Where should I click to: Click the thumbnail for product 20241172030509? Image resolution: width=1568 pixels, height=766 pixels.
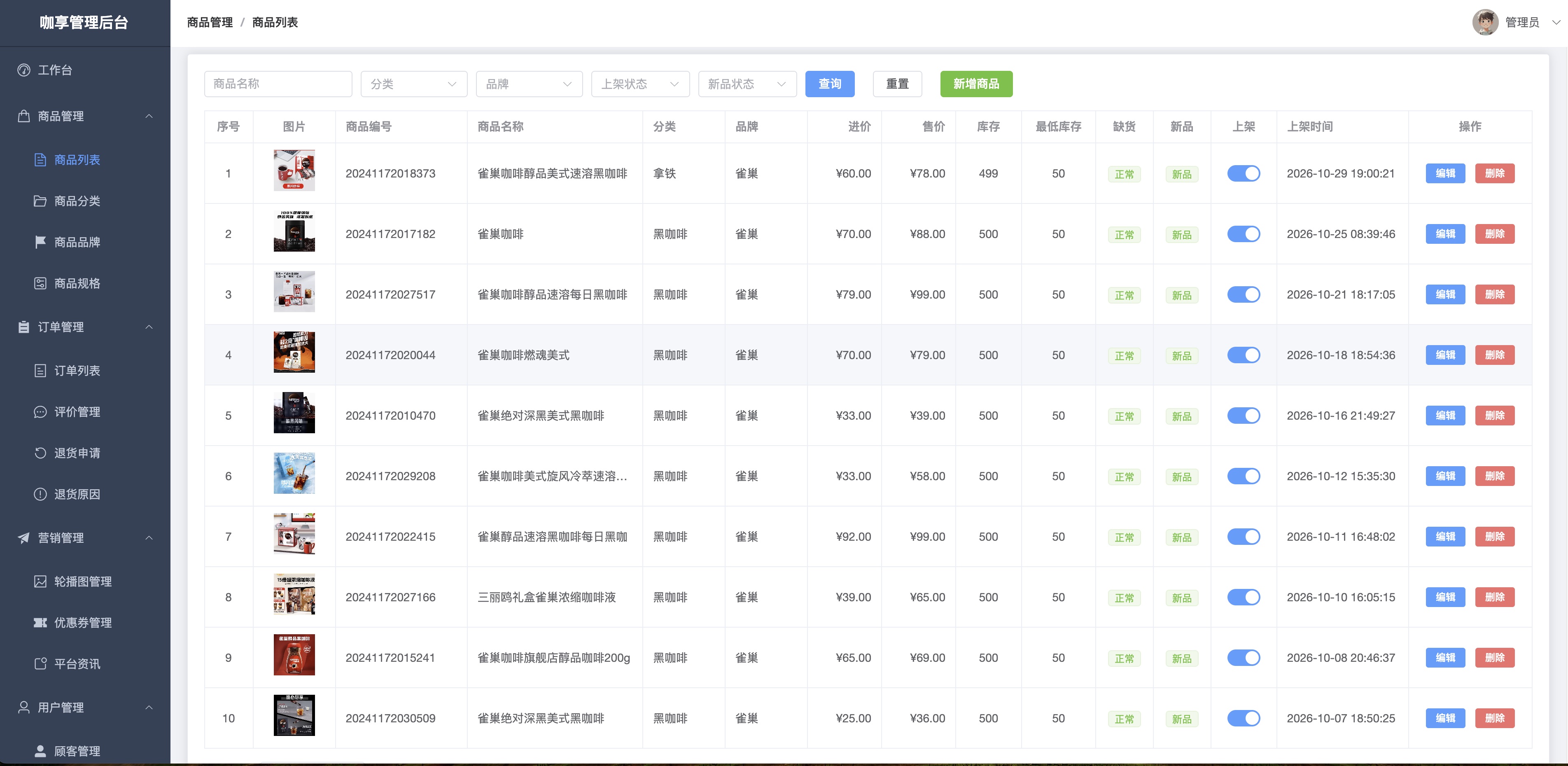point(294,715)
